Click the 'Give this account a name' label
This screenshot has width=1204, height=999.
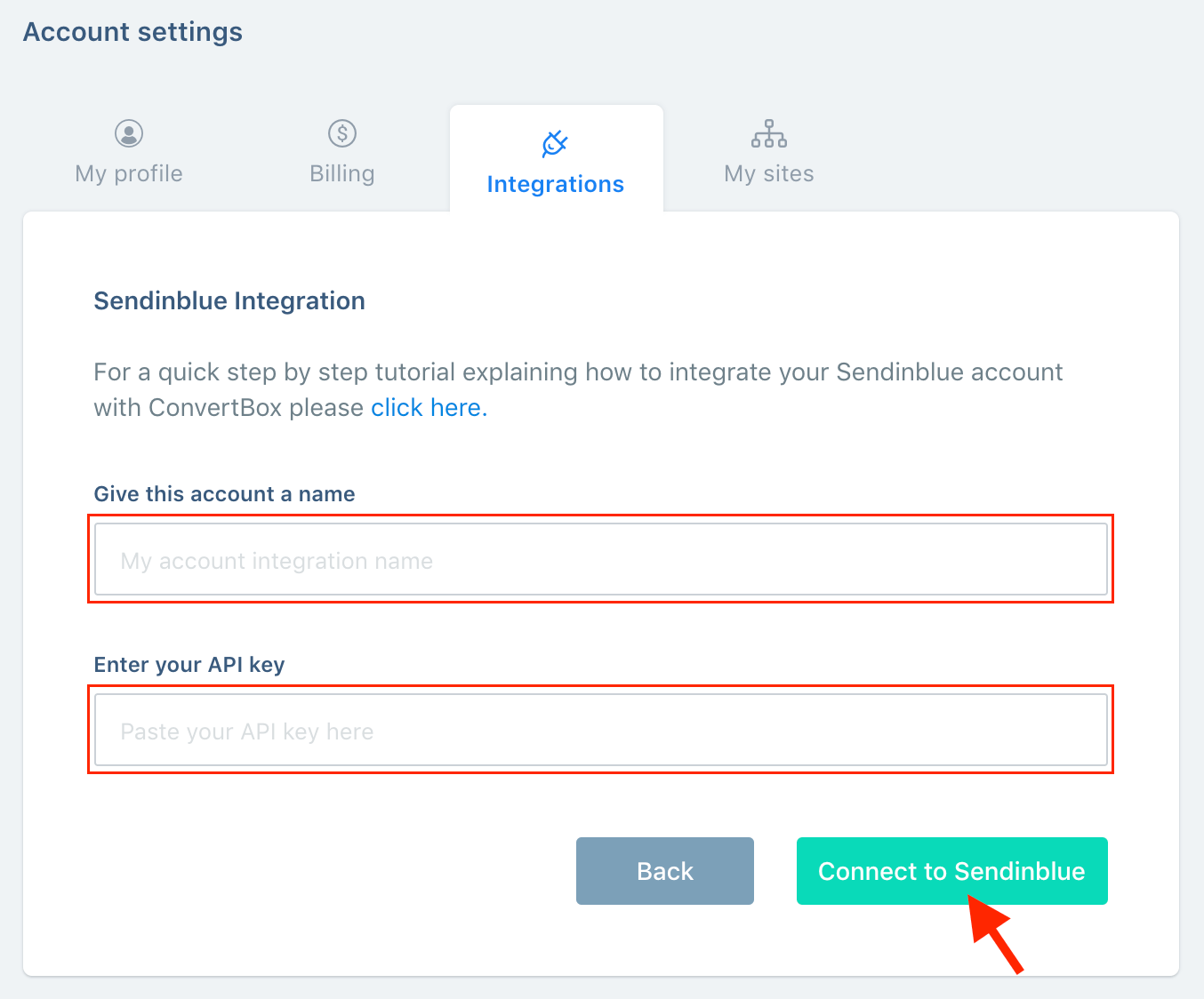(x=224, y=494)
